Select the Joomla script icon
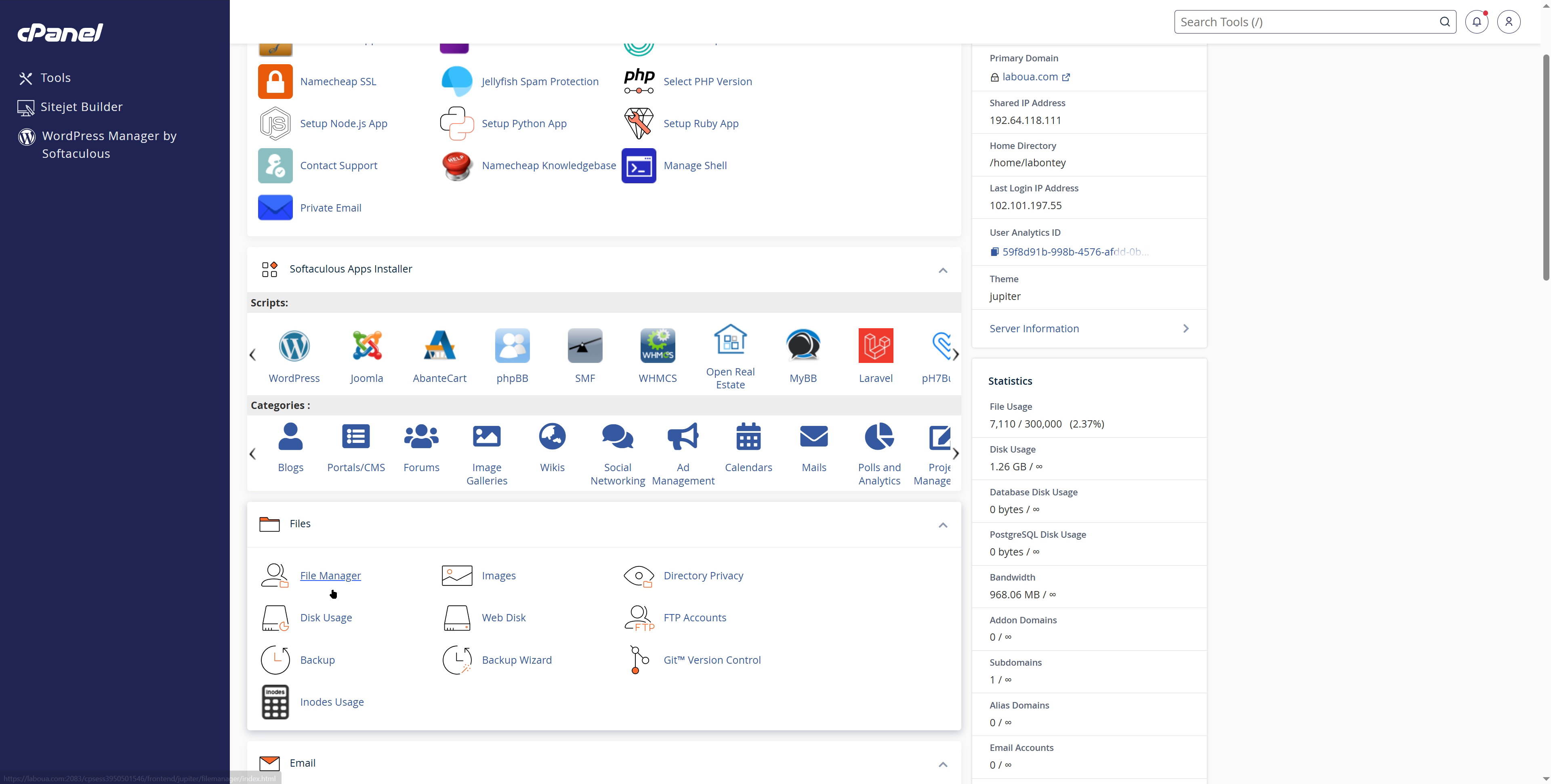The width and height of the screenshot is (1551, 784). click(x=367, y=345)
